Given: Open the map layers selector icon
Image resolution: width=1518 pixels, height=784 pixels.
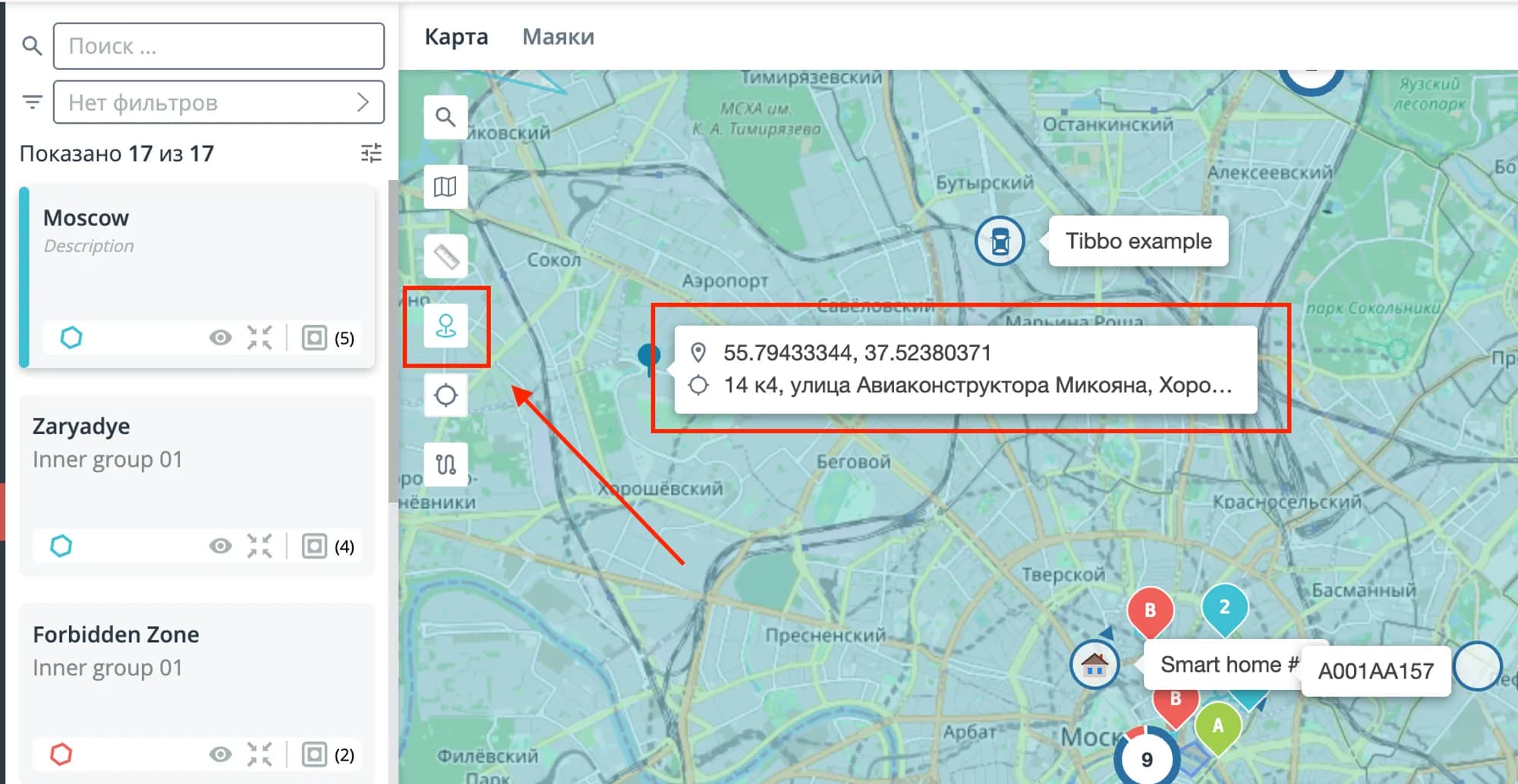Looking at the screenshot, I should point(446,187).
